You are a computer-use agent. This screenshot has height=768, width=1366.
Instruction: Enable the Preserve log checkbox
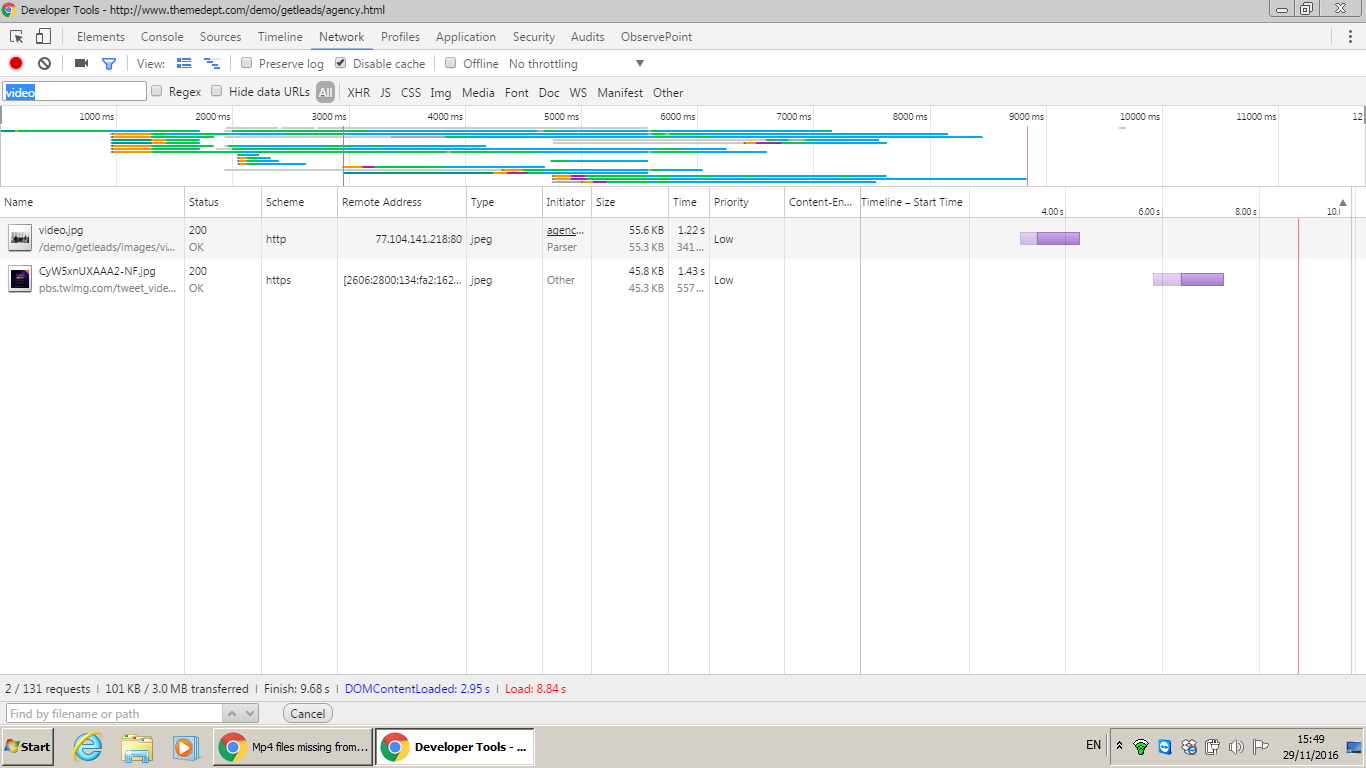pyautogui.click(x=247, y=63)
